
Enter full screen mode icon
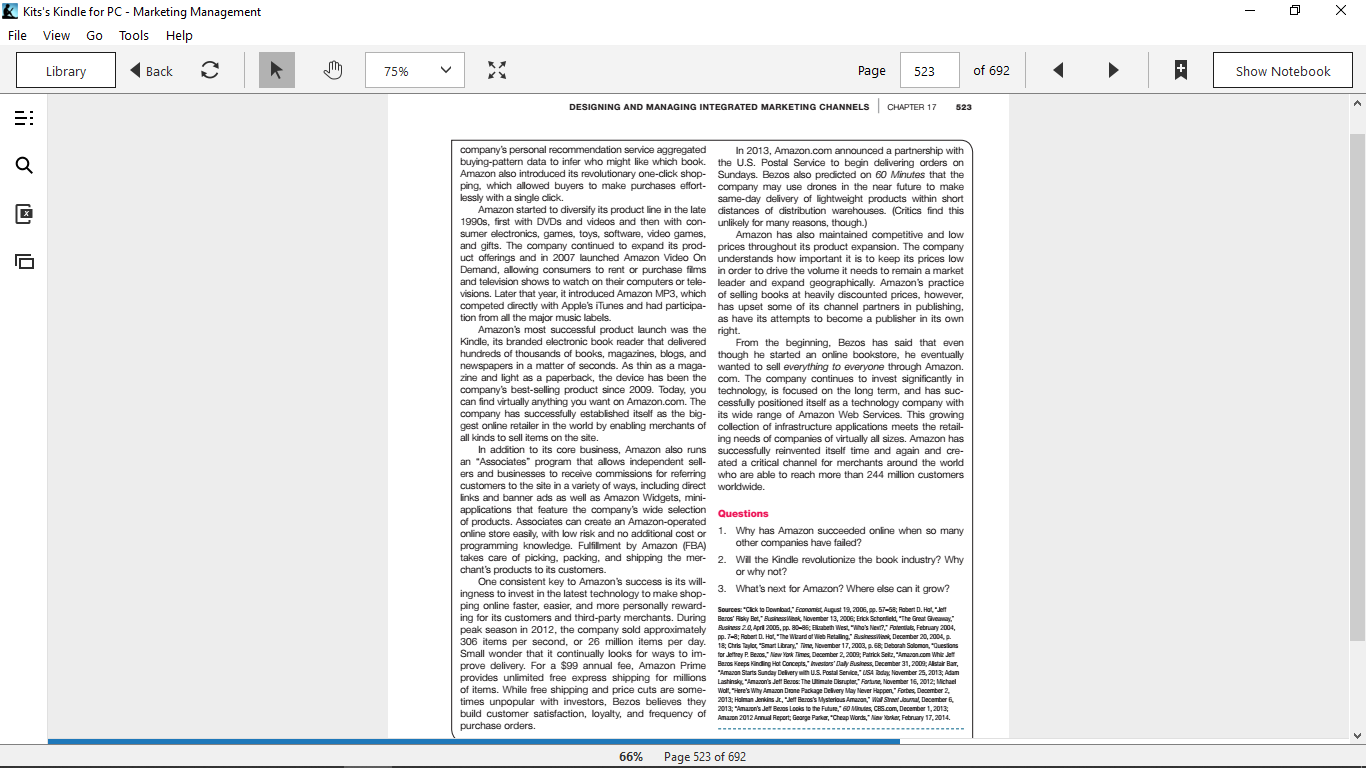pos(497,70)
